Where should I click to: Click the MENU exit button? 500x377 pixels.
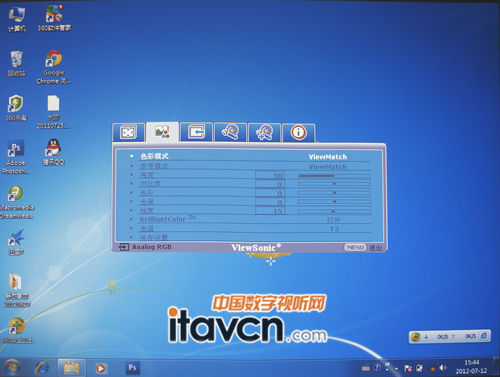[x=355, y=247]
